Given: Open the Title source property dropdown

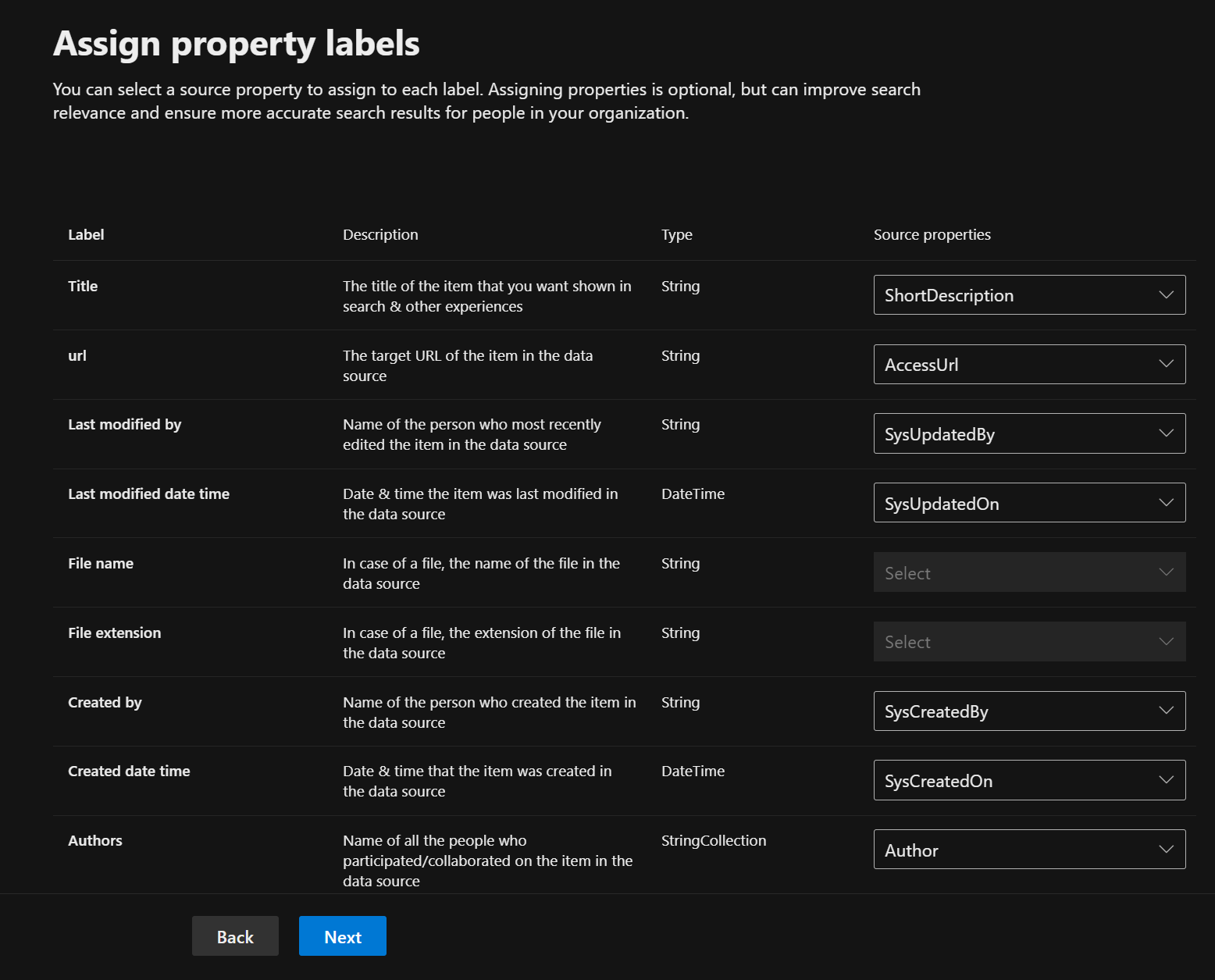Looking at the screenshot, I should point(1029,294).
